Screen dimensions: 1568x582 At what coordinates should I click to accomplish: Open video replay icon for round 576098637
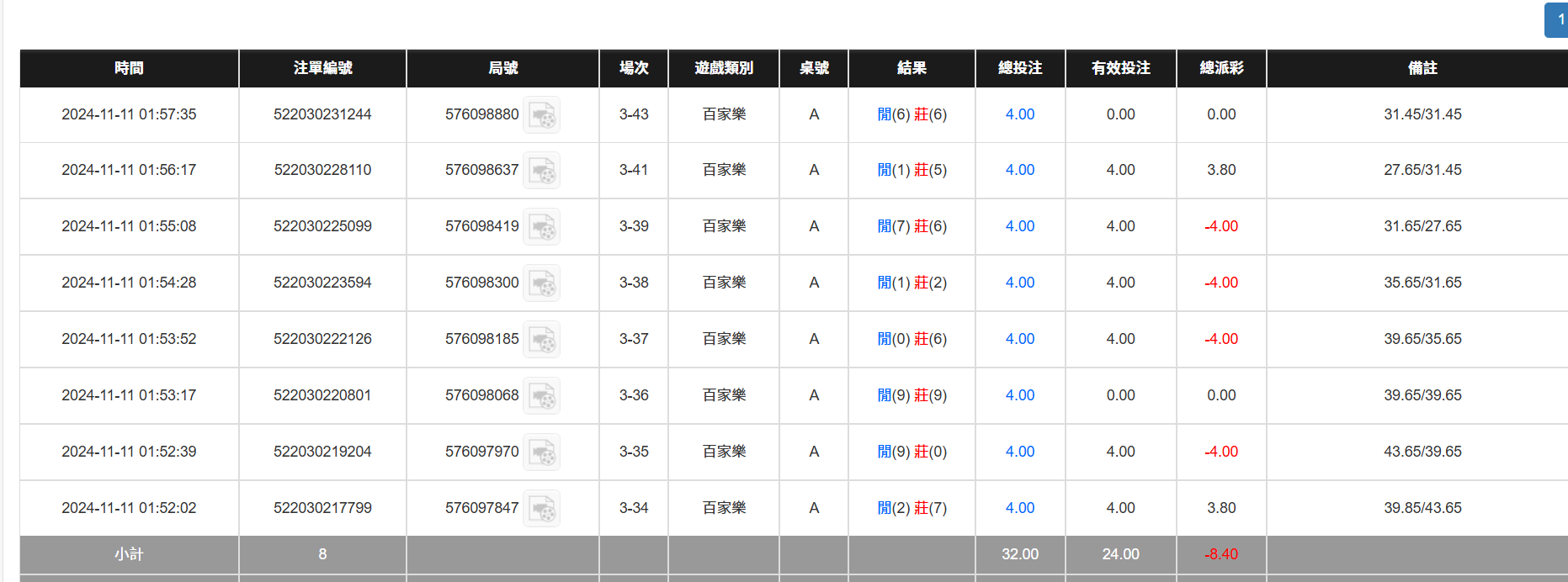pos(541,171)
